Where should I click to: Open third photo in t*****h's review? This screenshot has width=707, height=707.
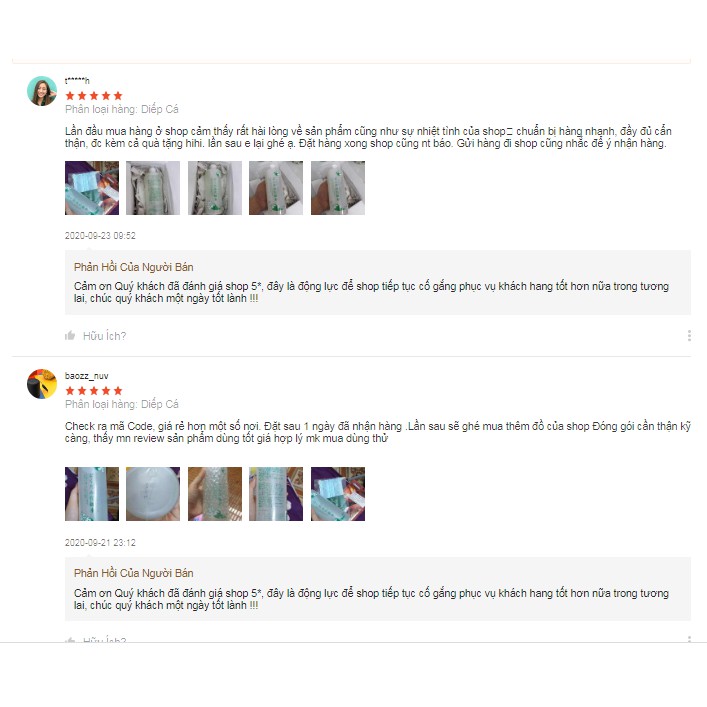[x=215, y=188]
